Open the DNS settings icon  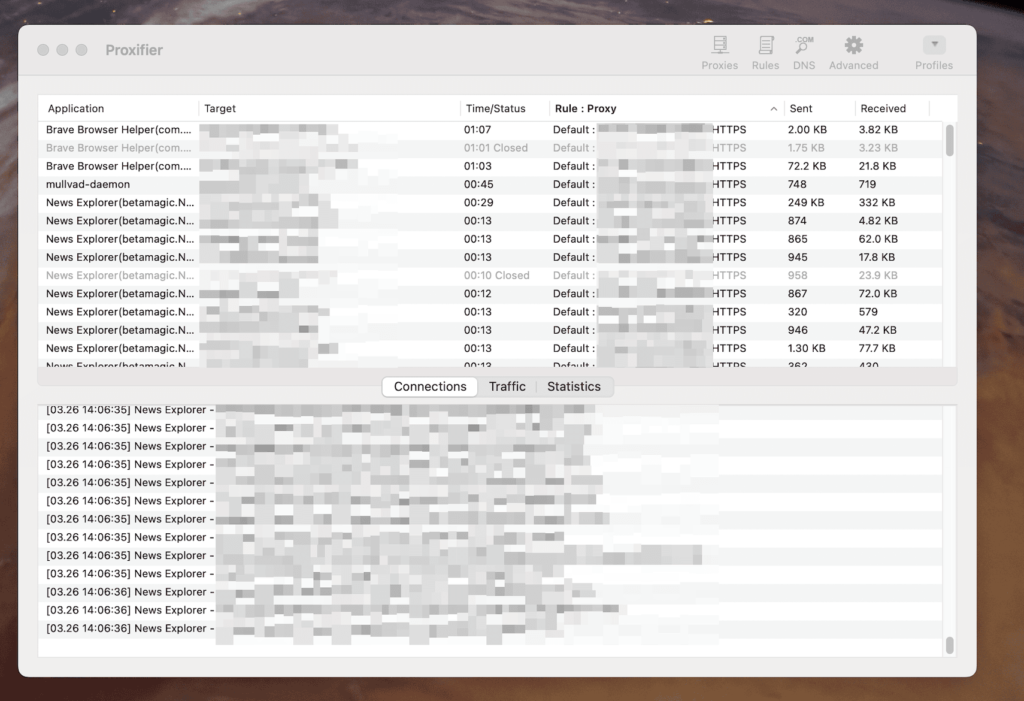(804, 50)
